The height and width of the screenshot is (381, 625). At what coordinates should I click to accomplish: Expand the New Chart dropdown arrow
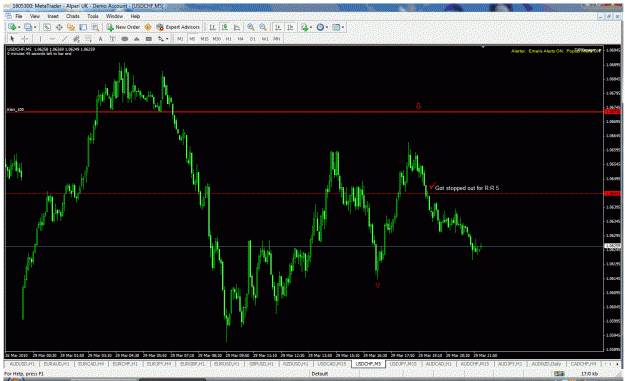[x=19, y=27]
